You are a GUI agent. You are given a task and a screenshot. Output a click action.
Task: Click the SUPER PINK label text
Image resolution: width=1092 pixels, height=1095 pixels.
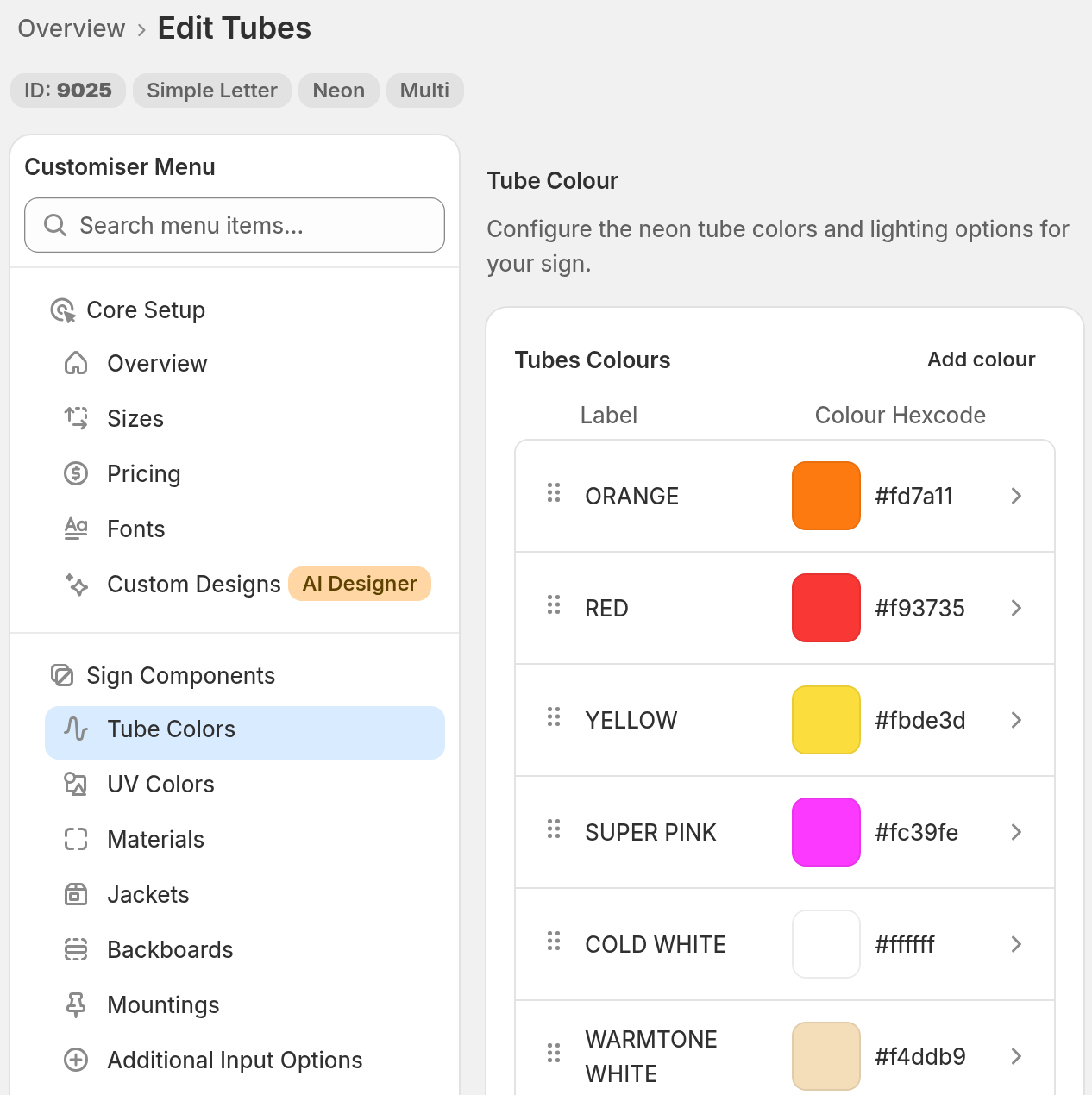(650, 832)
